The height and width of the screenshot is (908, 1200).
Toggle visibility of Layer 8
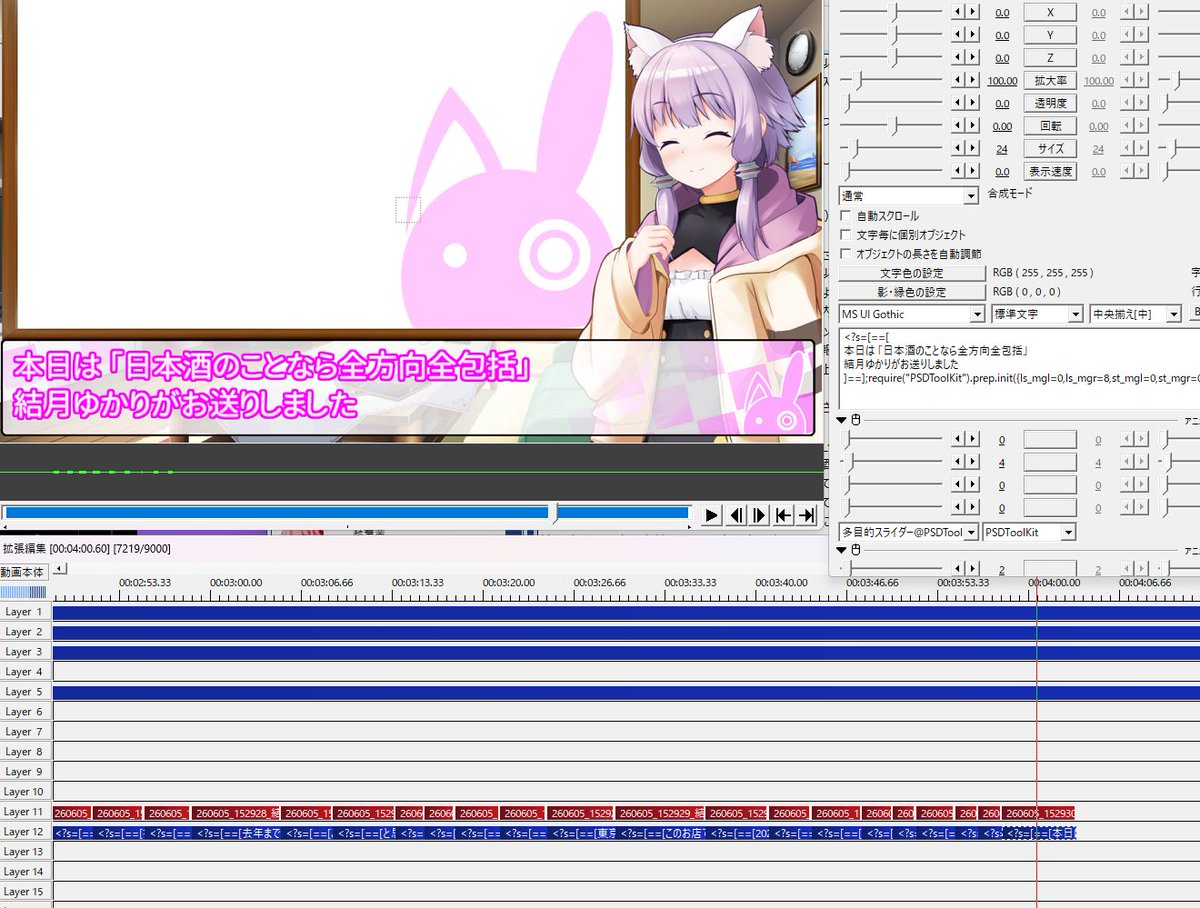coord(25,752)
